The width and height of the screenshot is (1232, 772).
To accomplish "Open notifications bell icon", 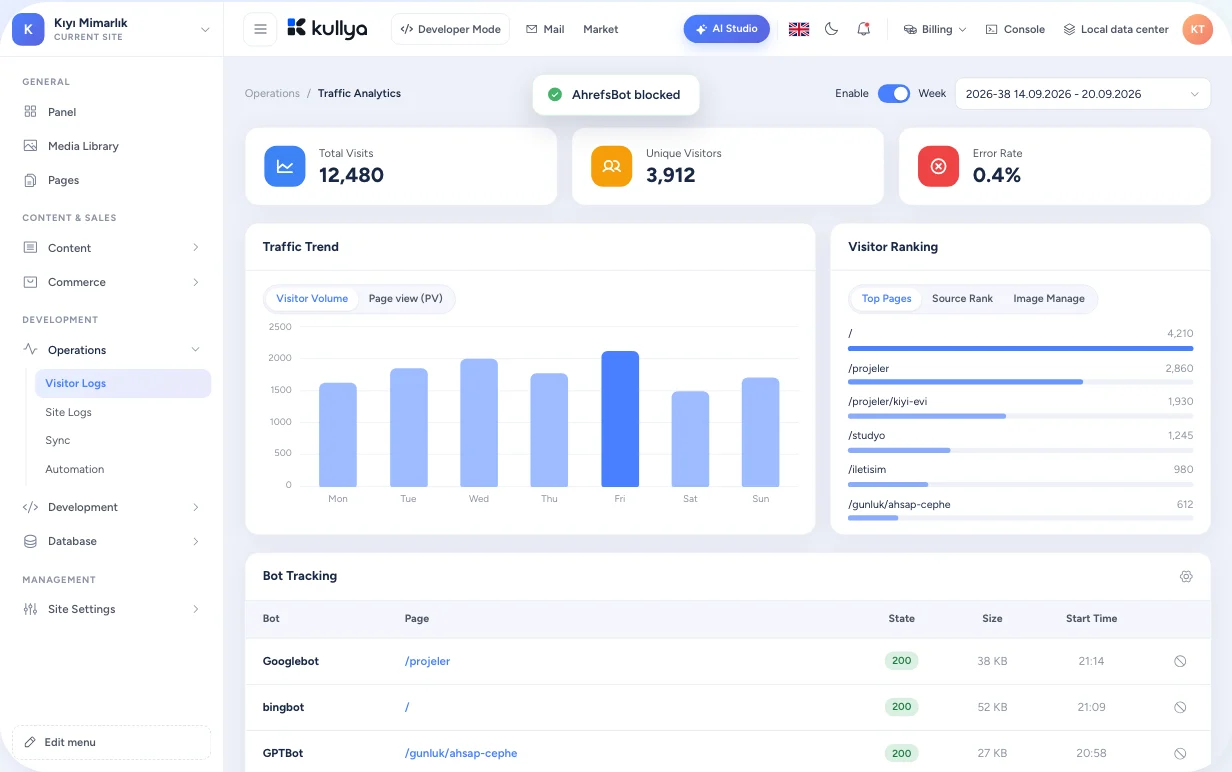I will (x=863, y=29).
